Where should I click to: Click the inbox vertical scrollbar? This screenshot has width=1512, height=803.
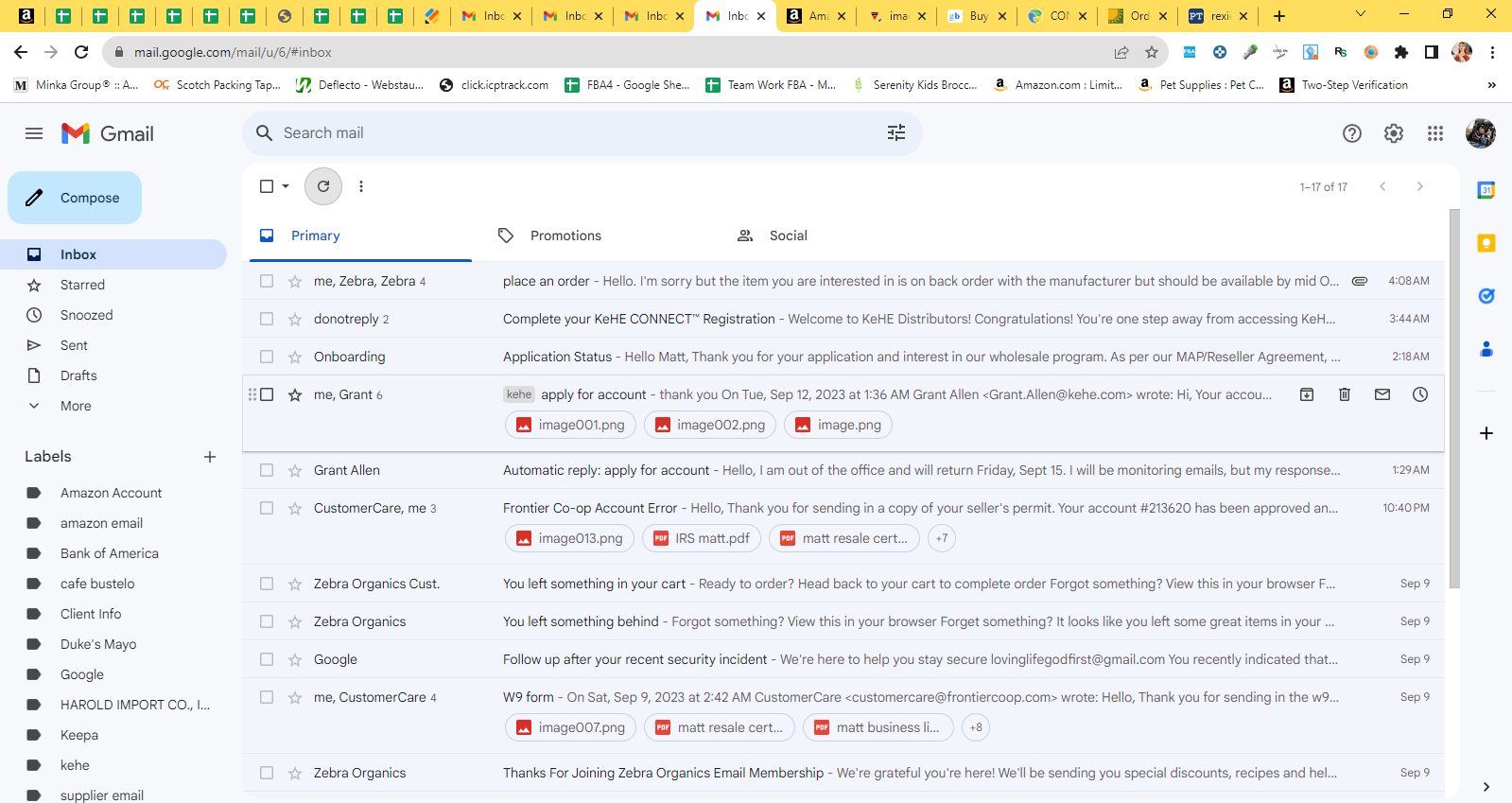click(x=1454, y=397)
